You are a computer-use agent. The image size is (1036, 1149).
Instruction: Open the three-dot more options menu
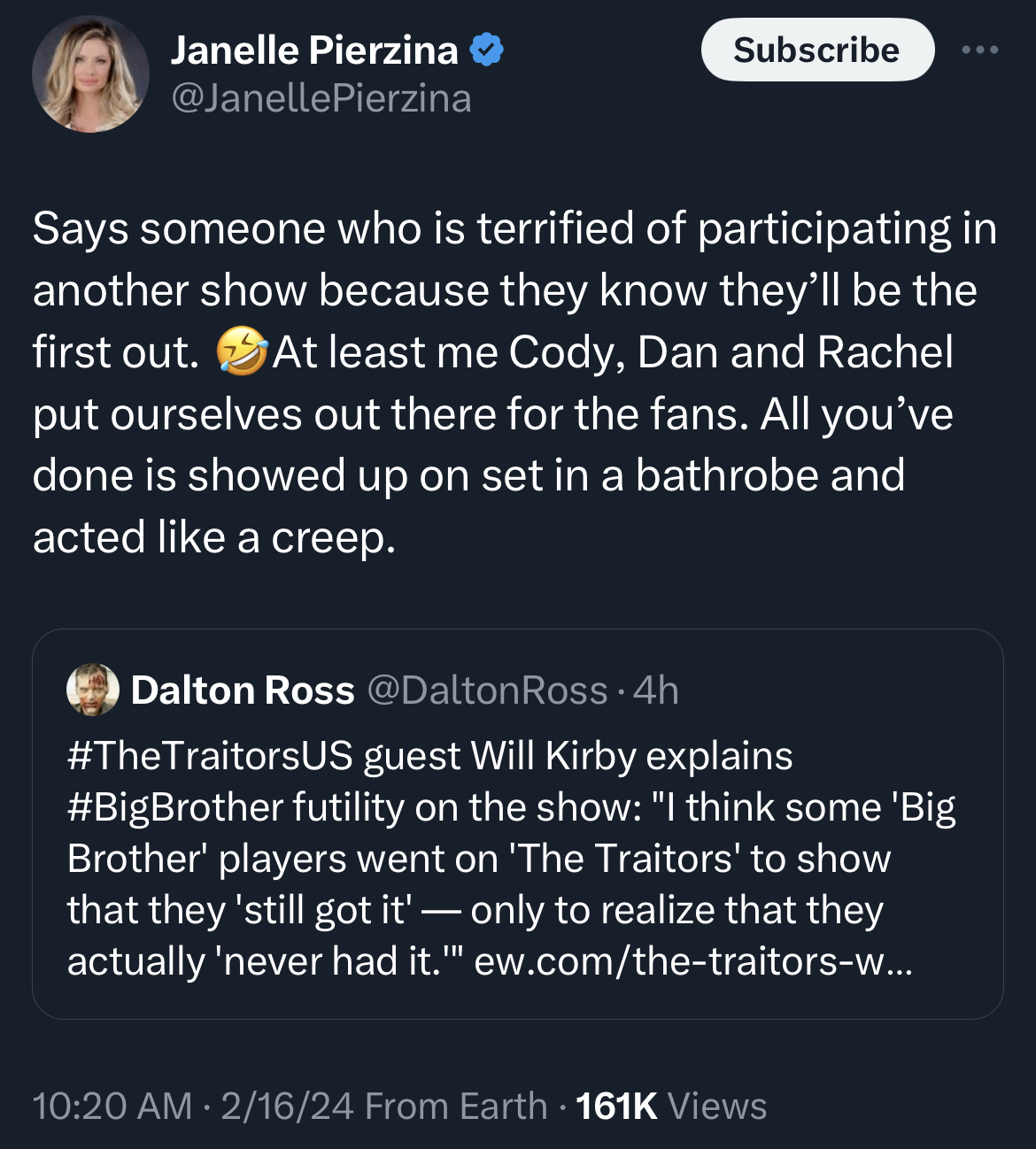[980, 50]
